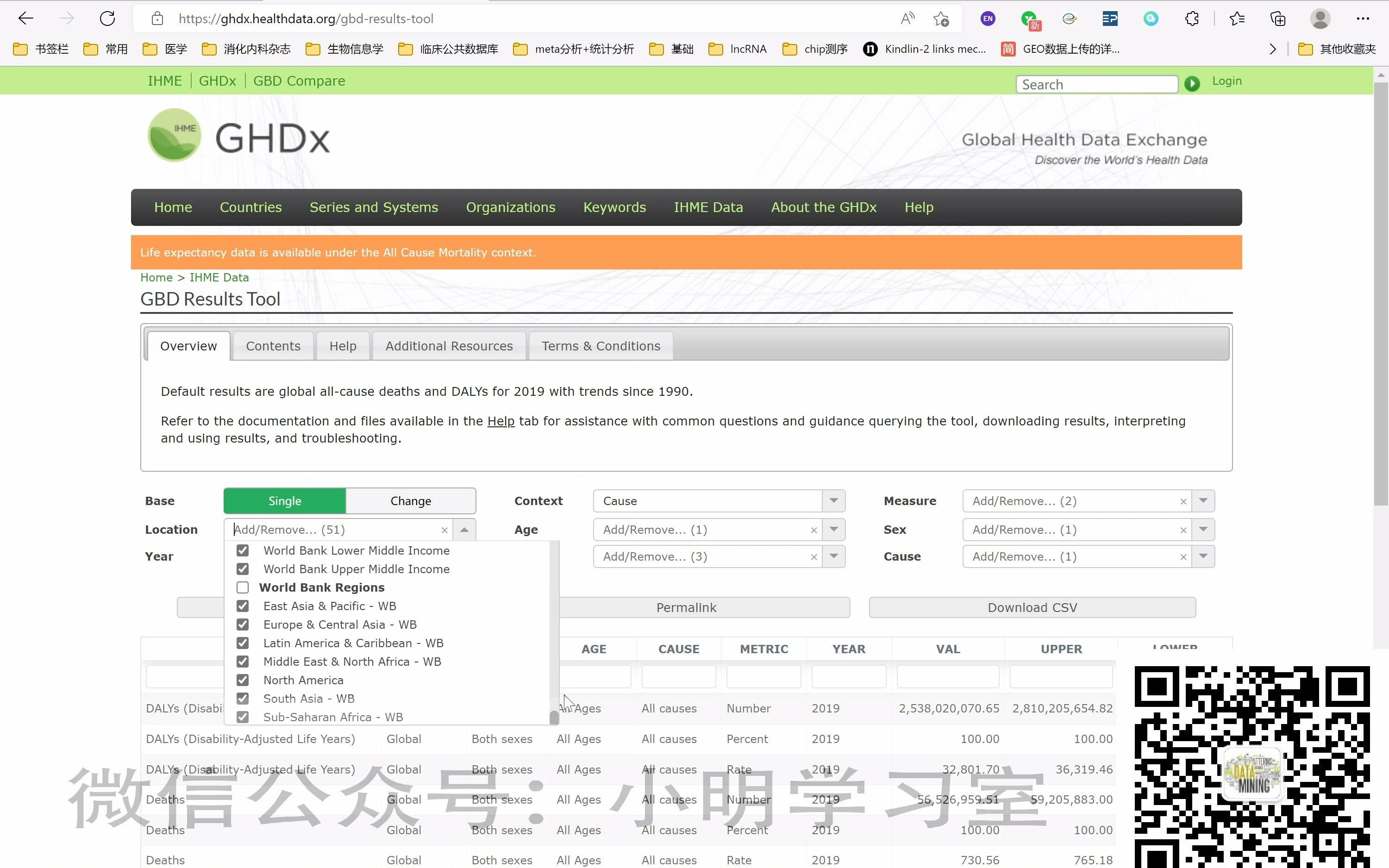Collapse the Location dropdown arrow
Image resolution: width=1389 pixels, height=868 pixels.
click(x=464, y=530)
